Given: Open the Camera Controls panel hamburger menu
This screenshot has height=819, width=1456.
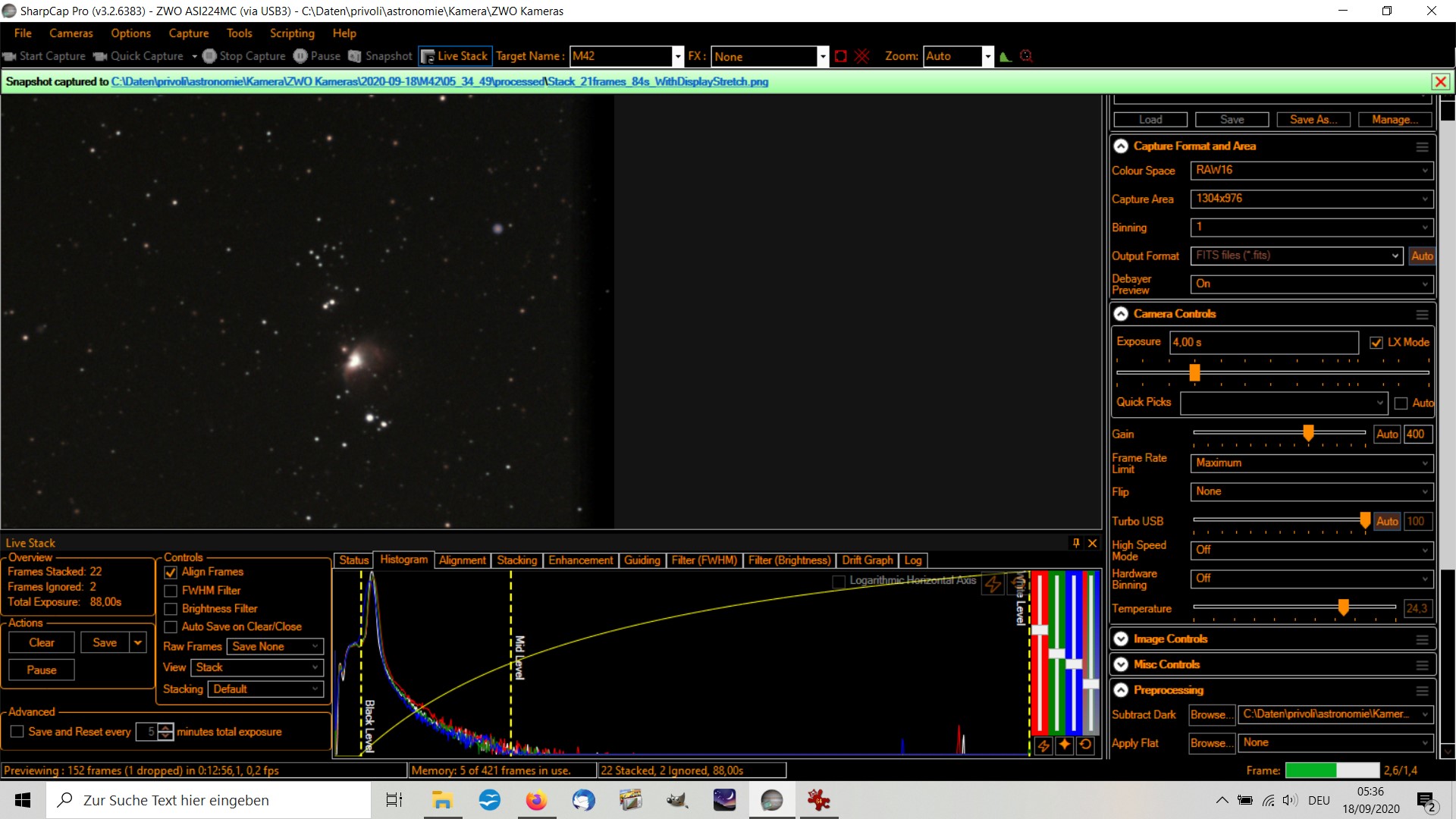Looking at the screenshot, I should click(x=1422, y=314).
